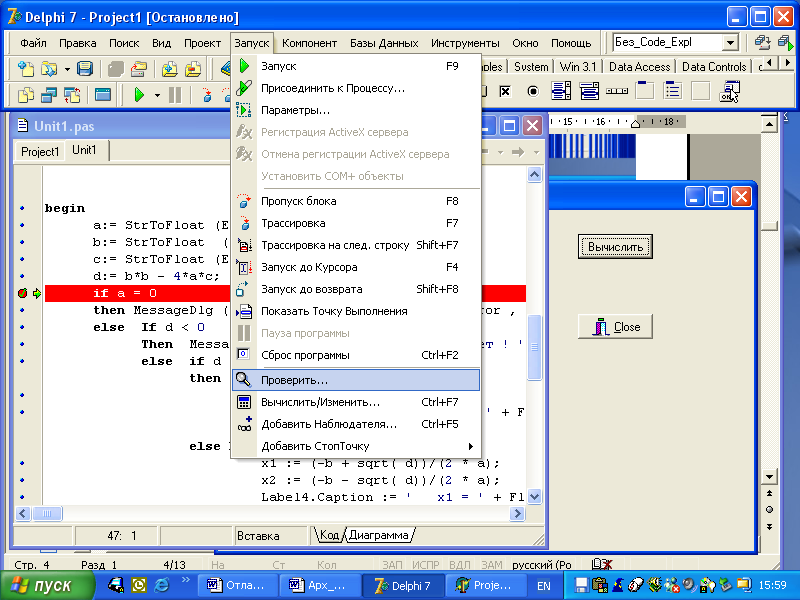The image size is (800, 600).
Task: Open the Файл menu
Action: (x=33, y=43)
